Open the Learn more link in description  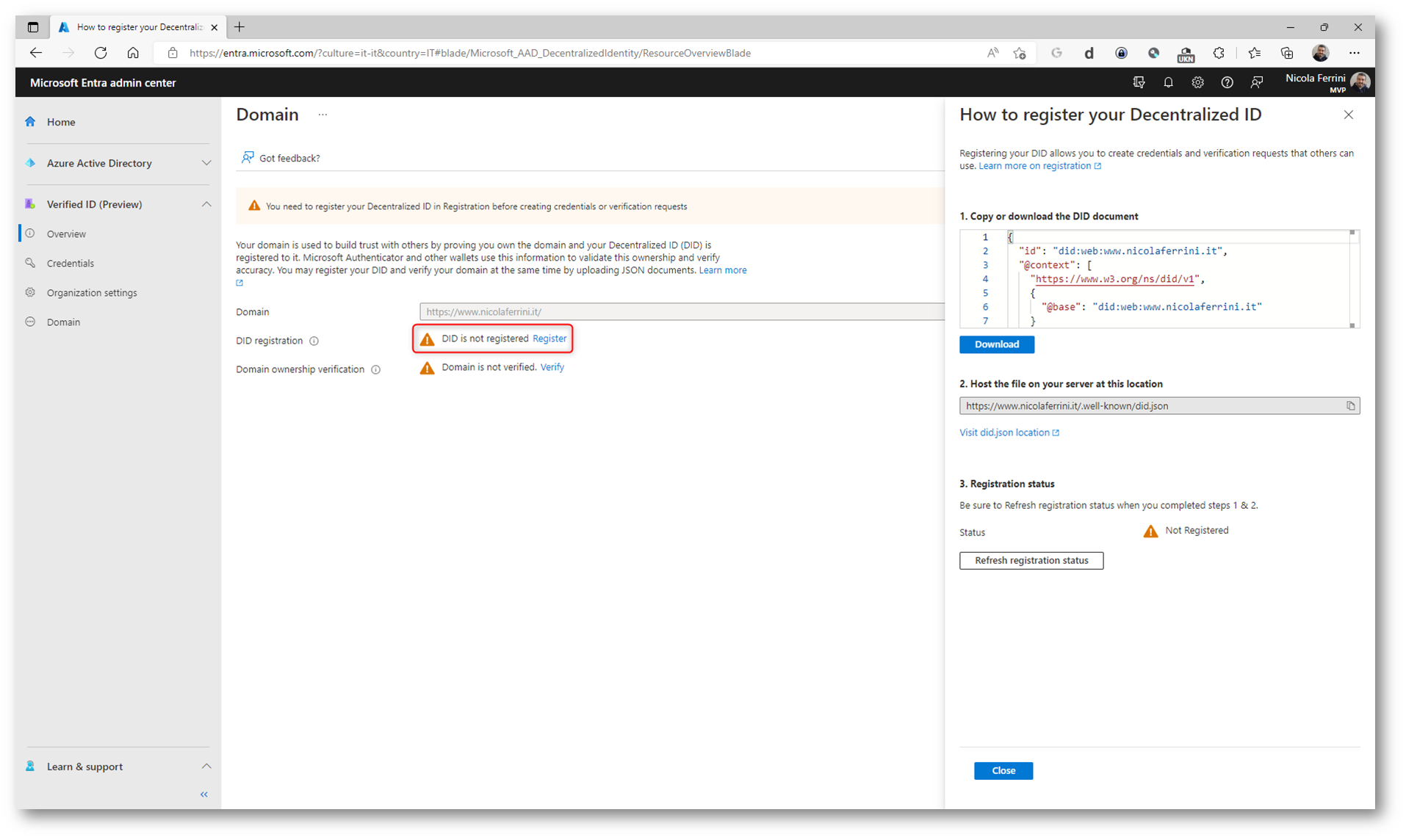coord(723,270)
